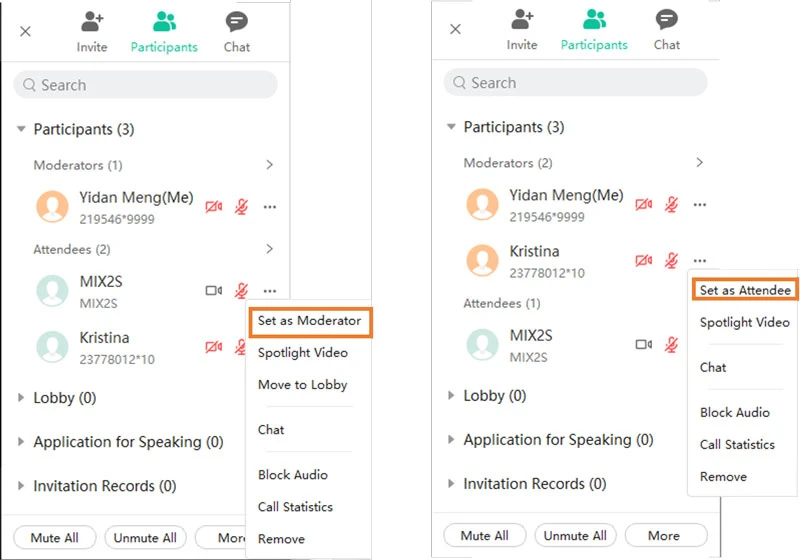Select "Set as Moderator" from the context menu
The image size is (800, 560).
coord(309,321)
